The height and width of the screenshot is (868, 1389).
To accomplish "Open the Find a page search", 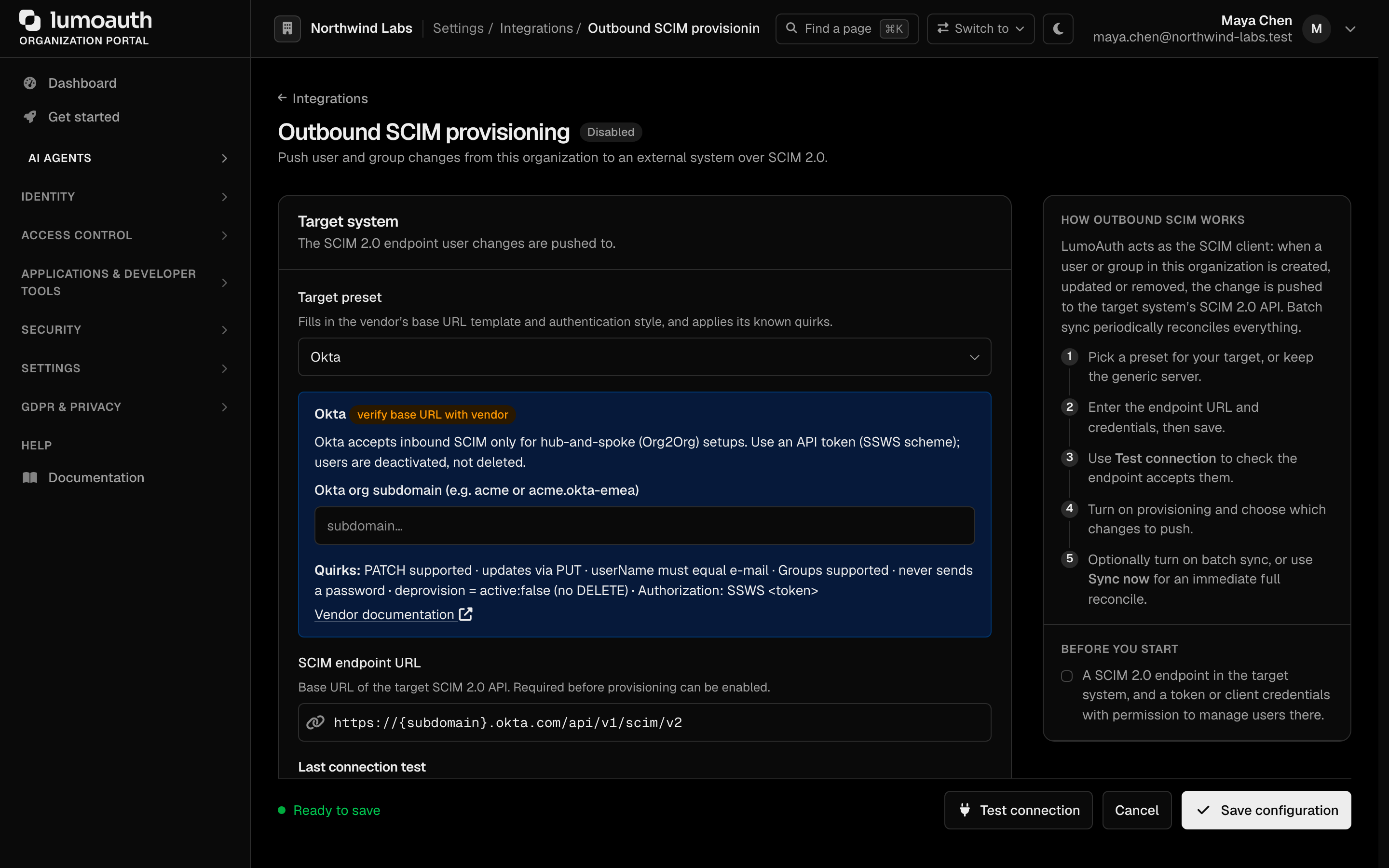I will pos(846,28).
